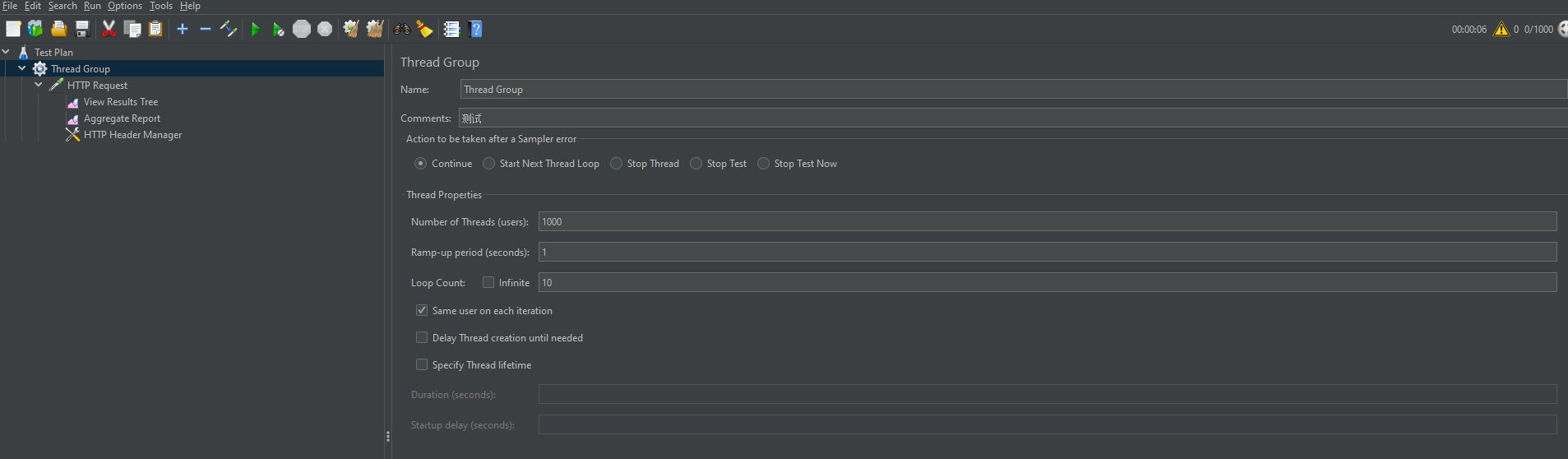This screenshot has width=1568, height=459.
Task: Click the Thread Group gear icon in tree
Action: click(39, 68)
